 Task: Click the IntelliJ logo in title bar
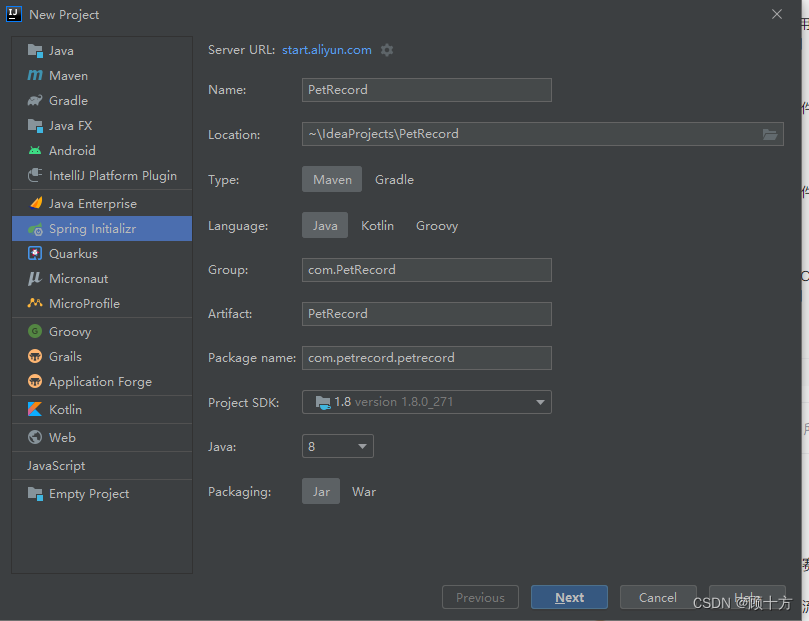click(14, 14)
